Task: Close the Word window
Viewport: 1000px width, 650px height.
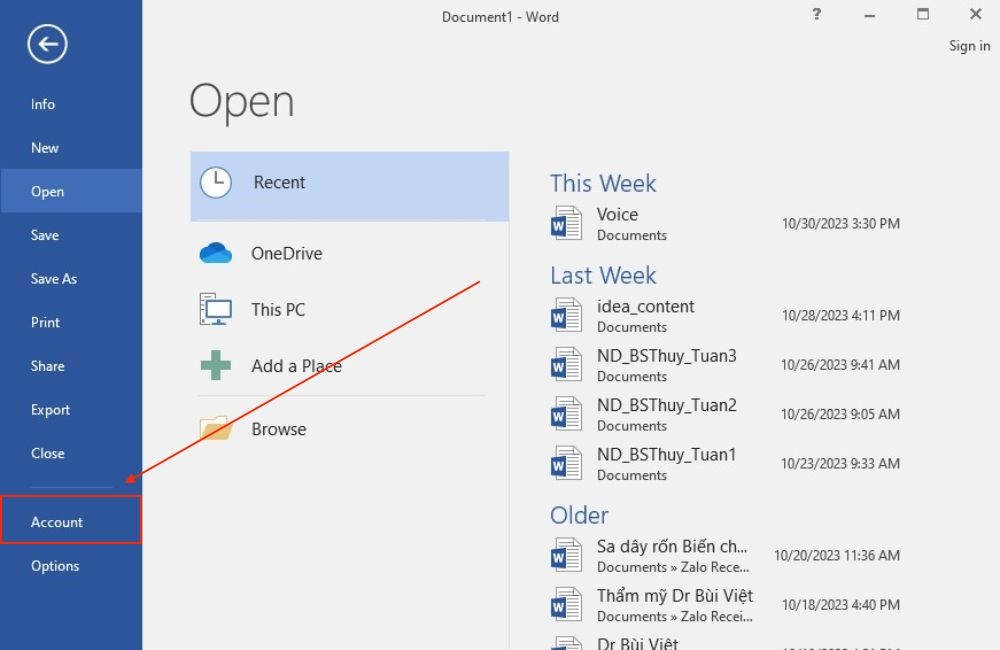Action: coord(976,14)
